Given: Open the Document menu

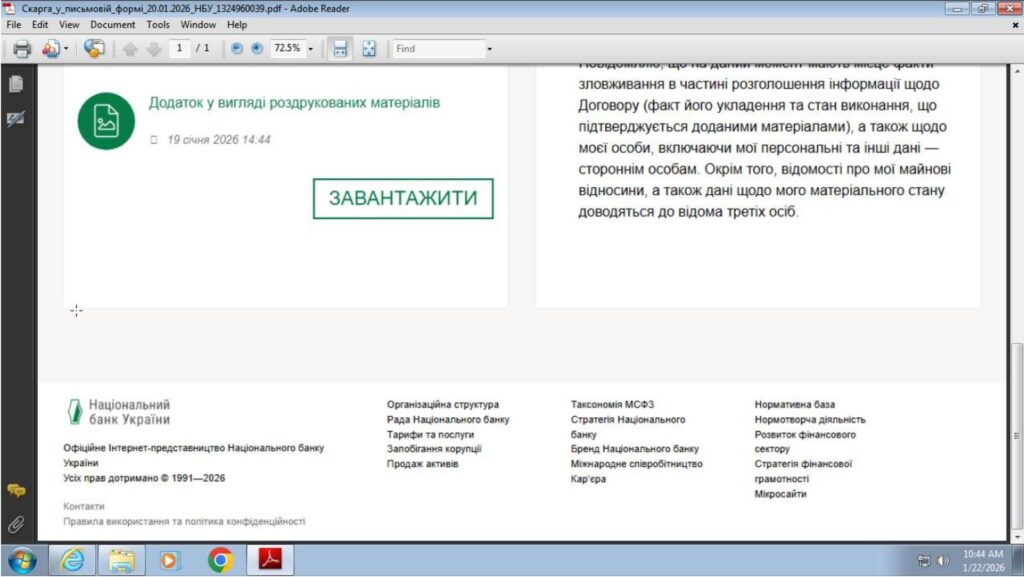Looking at the screenshot, I should coord(112,24).
